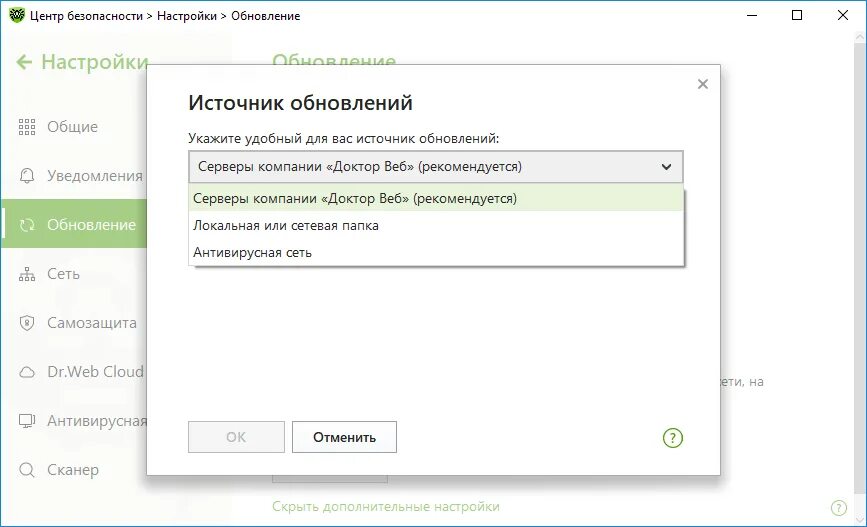The width and height of the screenshot is (867, 527).
Task: Click the Self-protection shield icon
Action: 27,323
